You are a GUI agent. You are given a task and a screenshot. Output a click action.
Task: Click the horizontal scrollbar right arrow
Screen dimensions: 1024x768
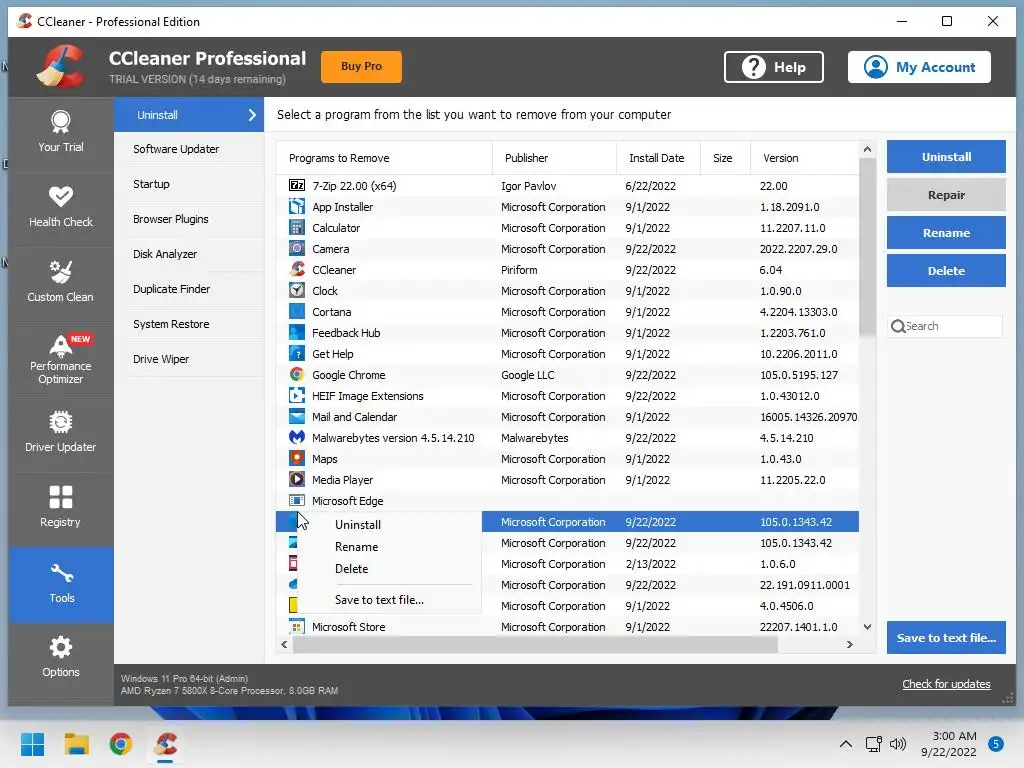click(850, 645)
